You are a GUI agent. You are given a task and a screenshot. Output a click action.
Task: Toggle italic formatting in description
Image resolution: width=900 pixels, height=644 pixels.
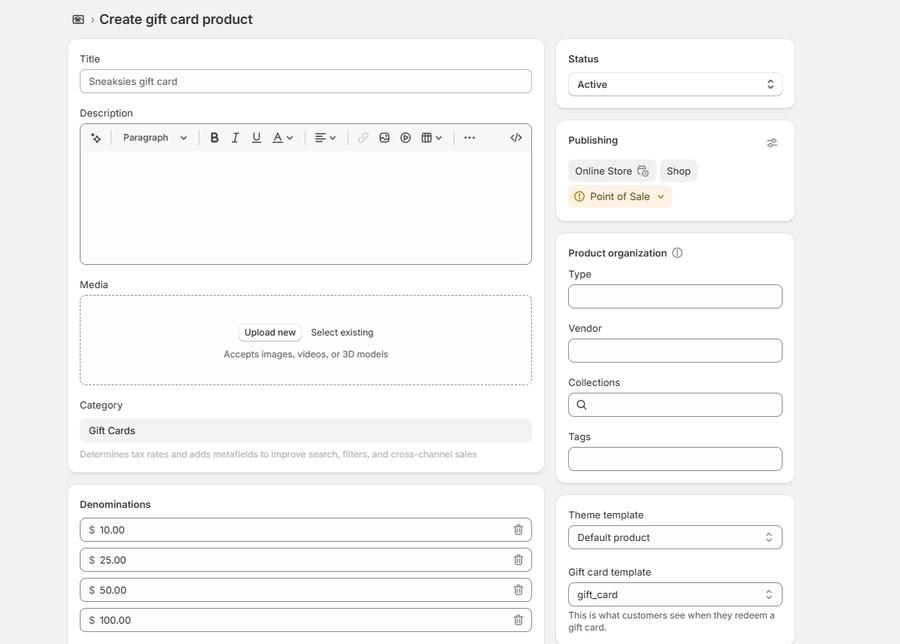pyautogui.click(x=235, y=138)
